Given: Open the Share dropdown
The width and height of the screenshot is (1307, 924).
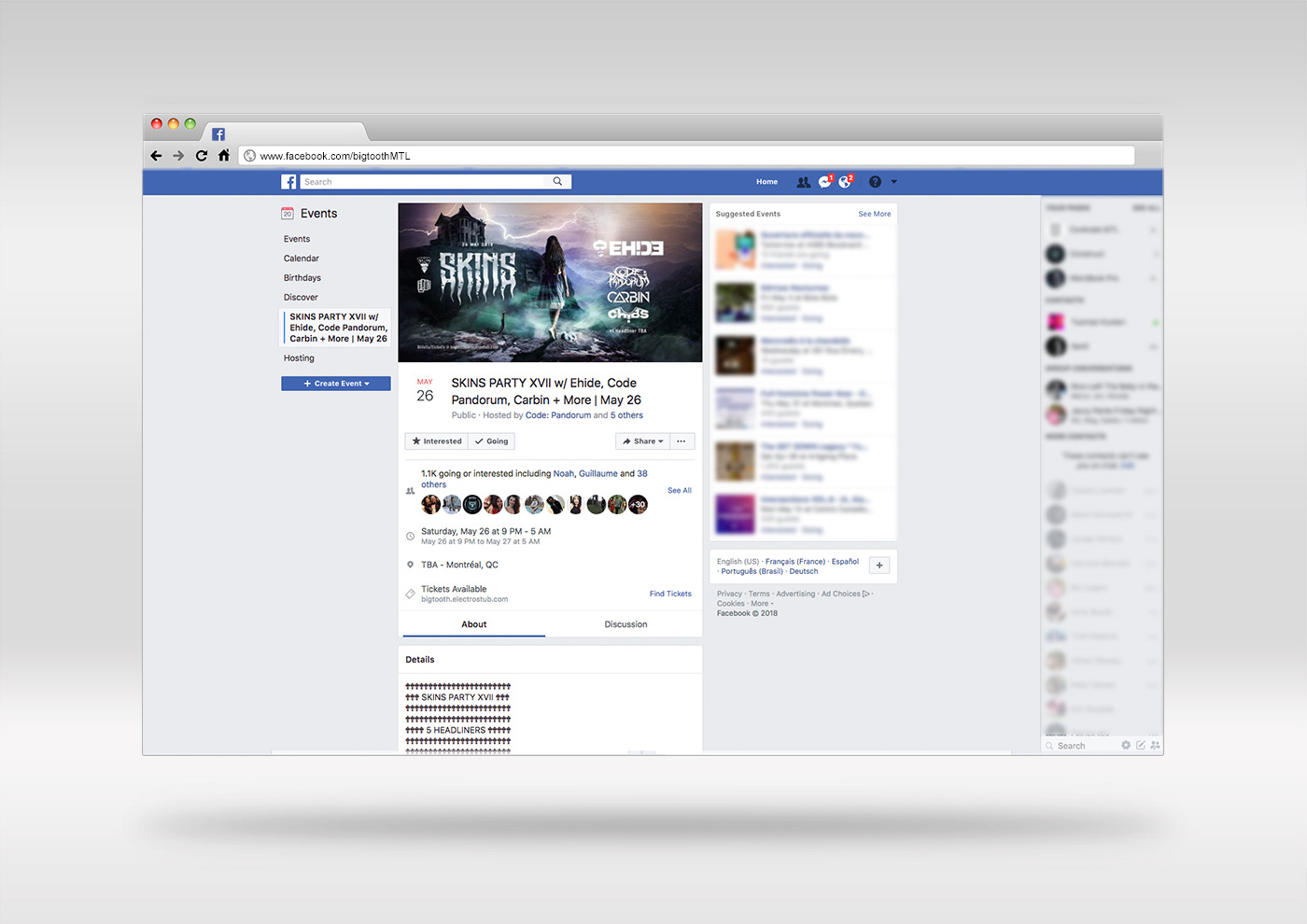Looking at the screenshot, I should 642,441.
